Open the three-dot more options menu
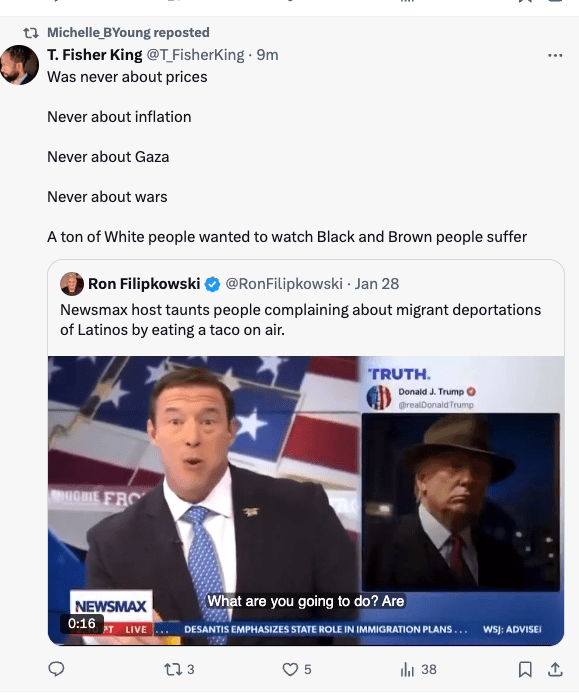The image size is (579, 697). point(555,55)
